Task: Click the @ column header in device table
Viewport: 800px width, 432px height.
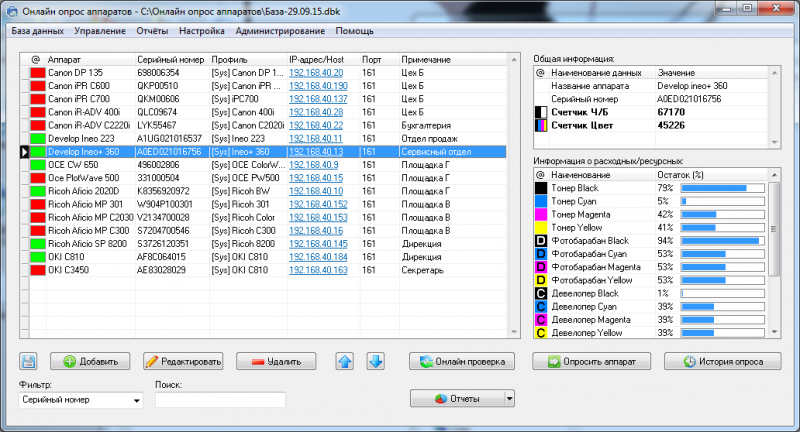Action: pyautogui.click(x=36, y=60)
